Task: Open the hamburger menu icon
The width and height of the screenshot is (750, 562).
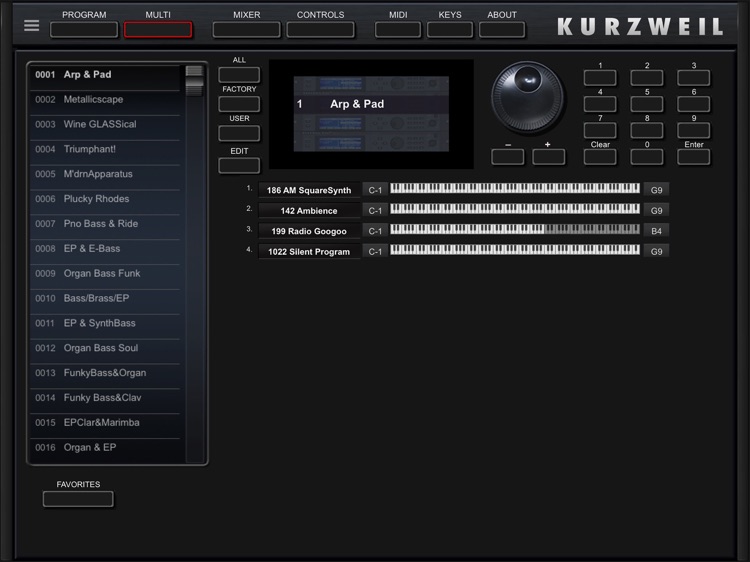Action: coord(32,25)
